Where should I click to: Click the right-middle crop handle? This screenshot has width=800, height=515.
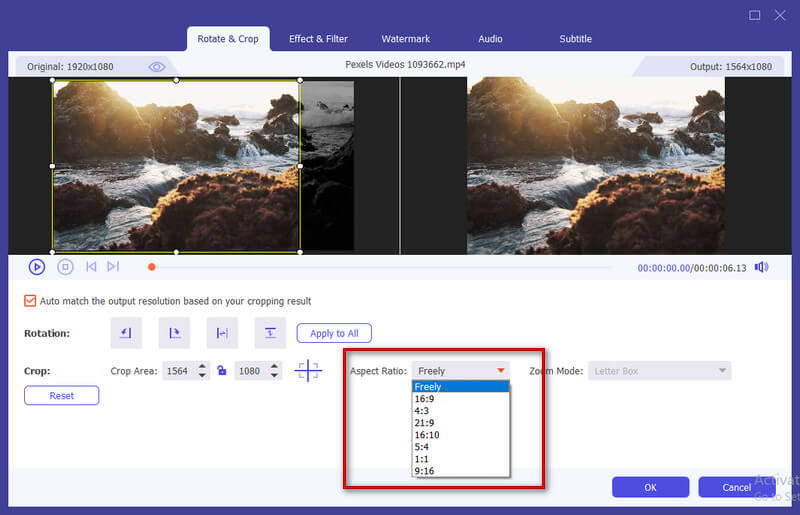[x=300, y=166]
